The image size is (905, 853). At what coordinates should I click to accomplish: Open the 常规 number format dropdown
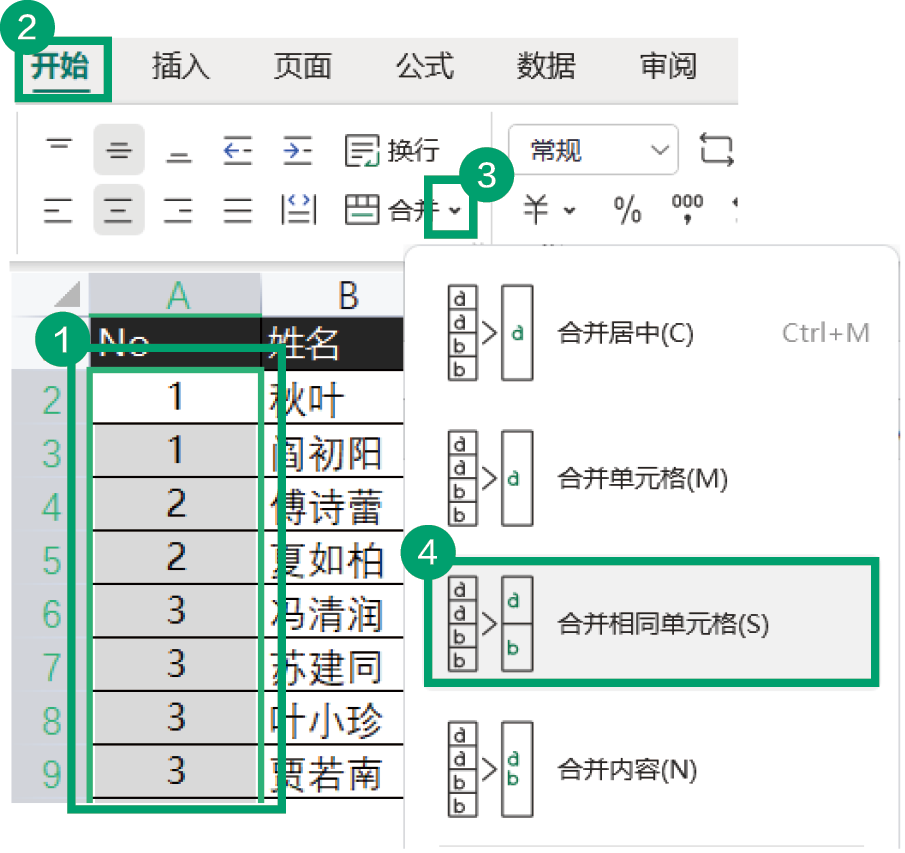click(593, 151)
